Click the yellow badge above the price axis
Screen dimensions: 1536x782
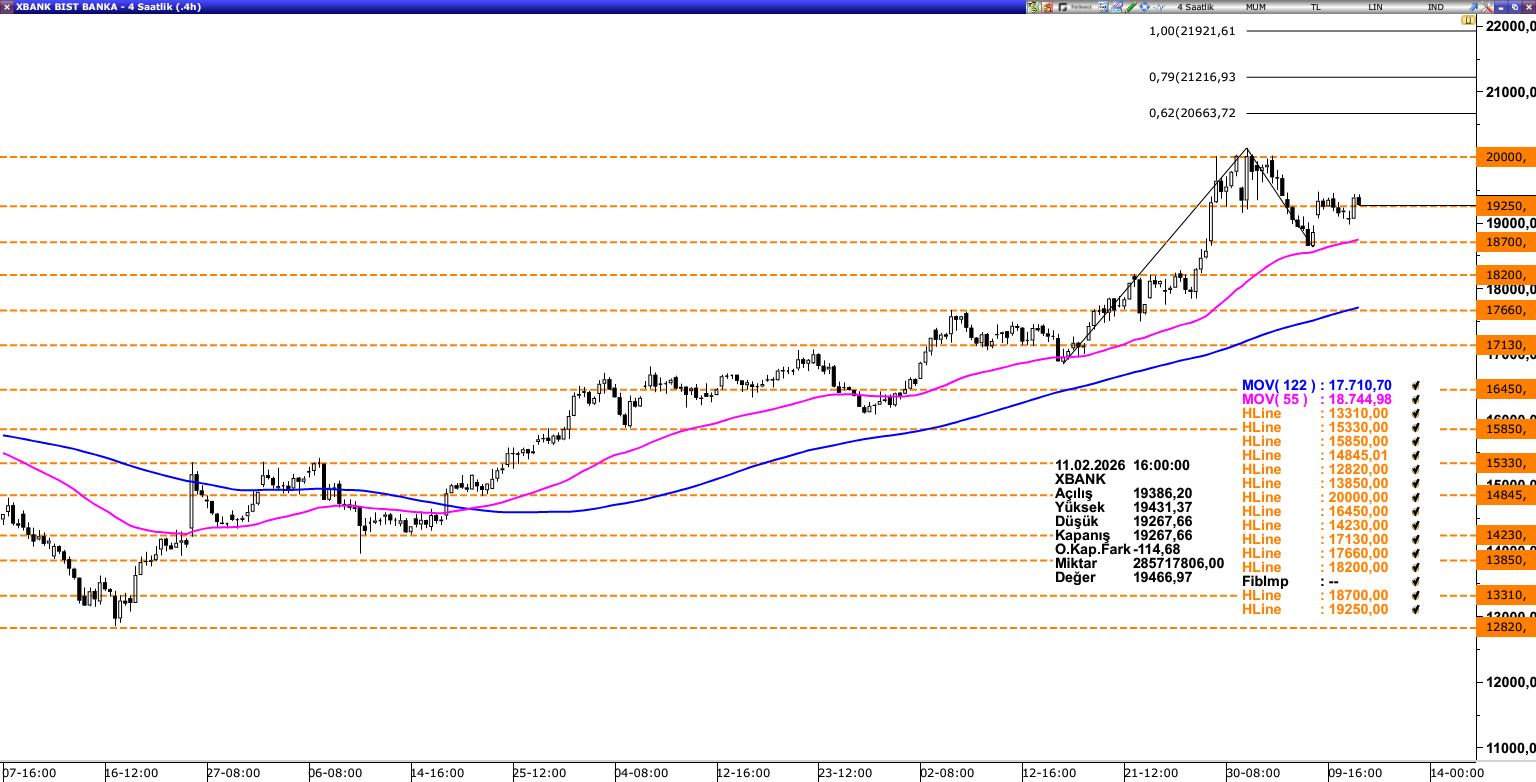(x=1468, y=20)
